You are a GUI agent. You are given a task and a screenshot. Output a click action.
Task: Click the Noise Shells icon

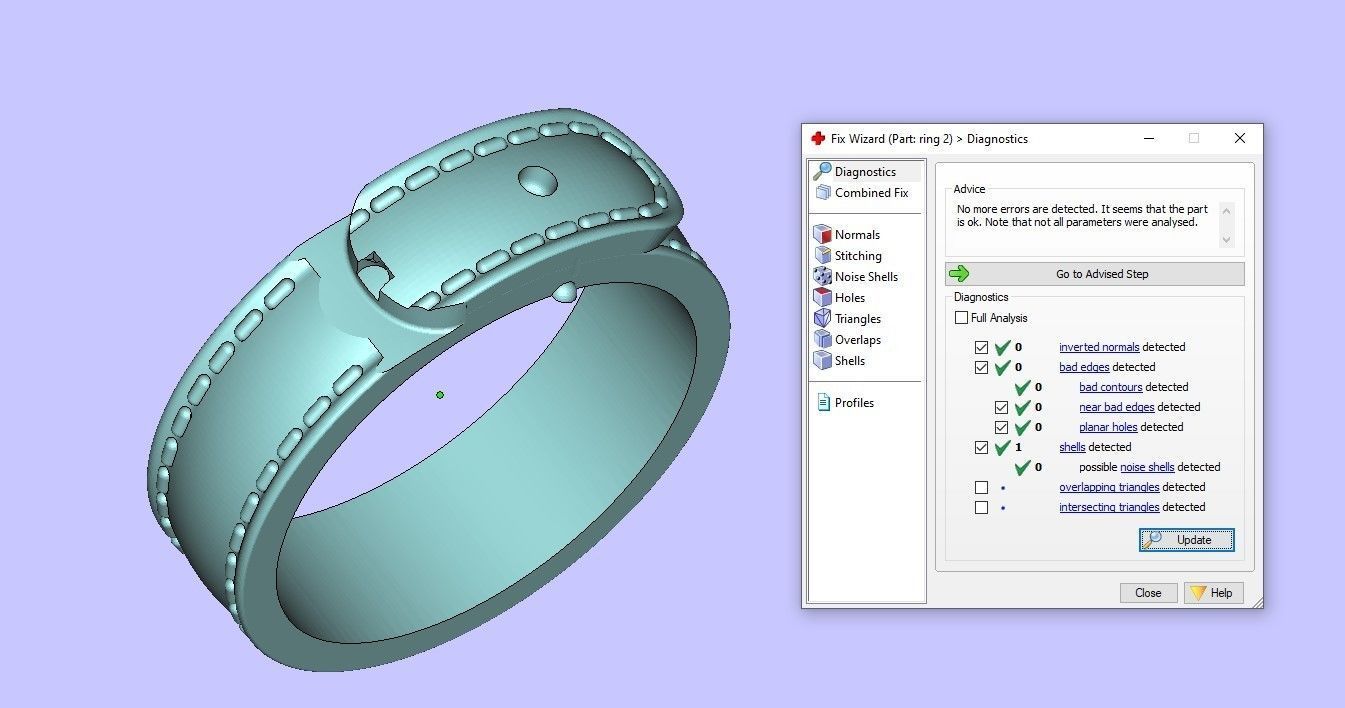[822, 276]
